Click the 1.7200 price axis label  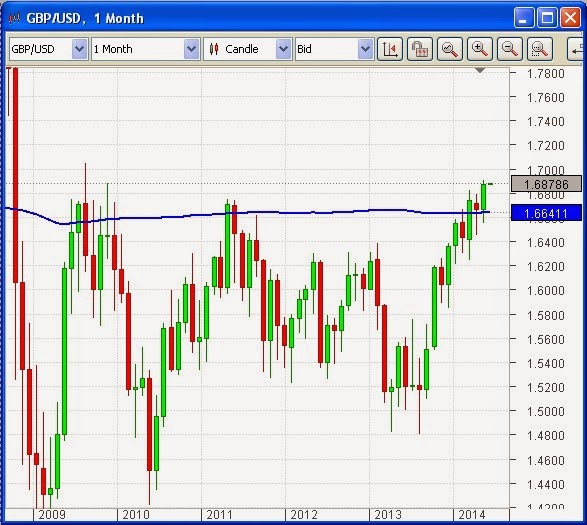click(545, 145)
